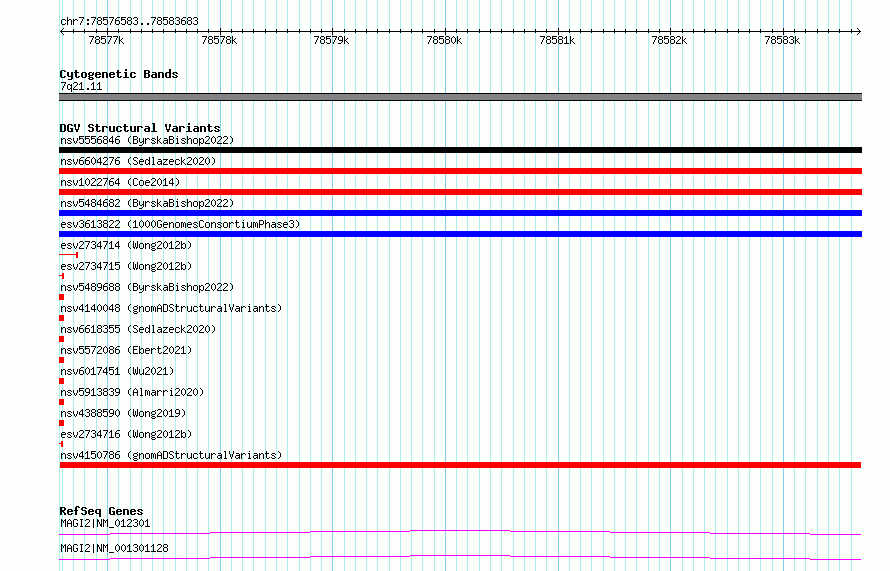Image resolution: width=890 pixels, height=571 pixels.
Task: Select the magenta MAGI2|NM_012301 intron line
Action: (x=460, y=532)
